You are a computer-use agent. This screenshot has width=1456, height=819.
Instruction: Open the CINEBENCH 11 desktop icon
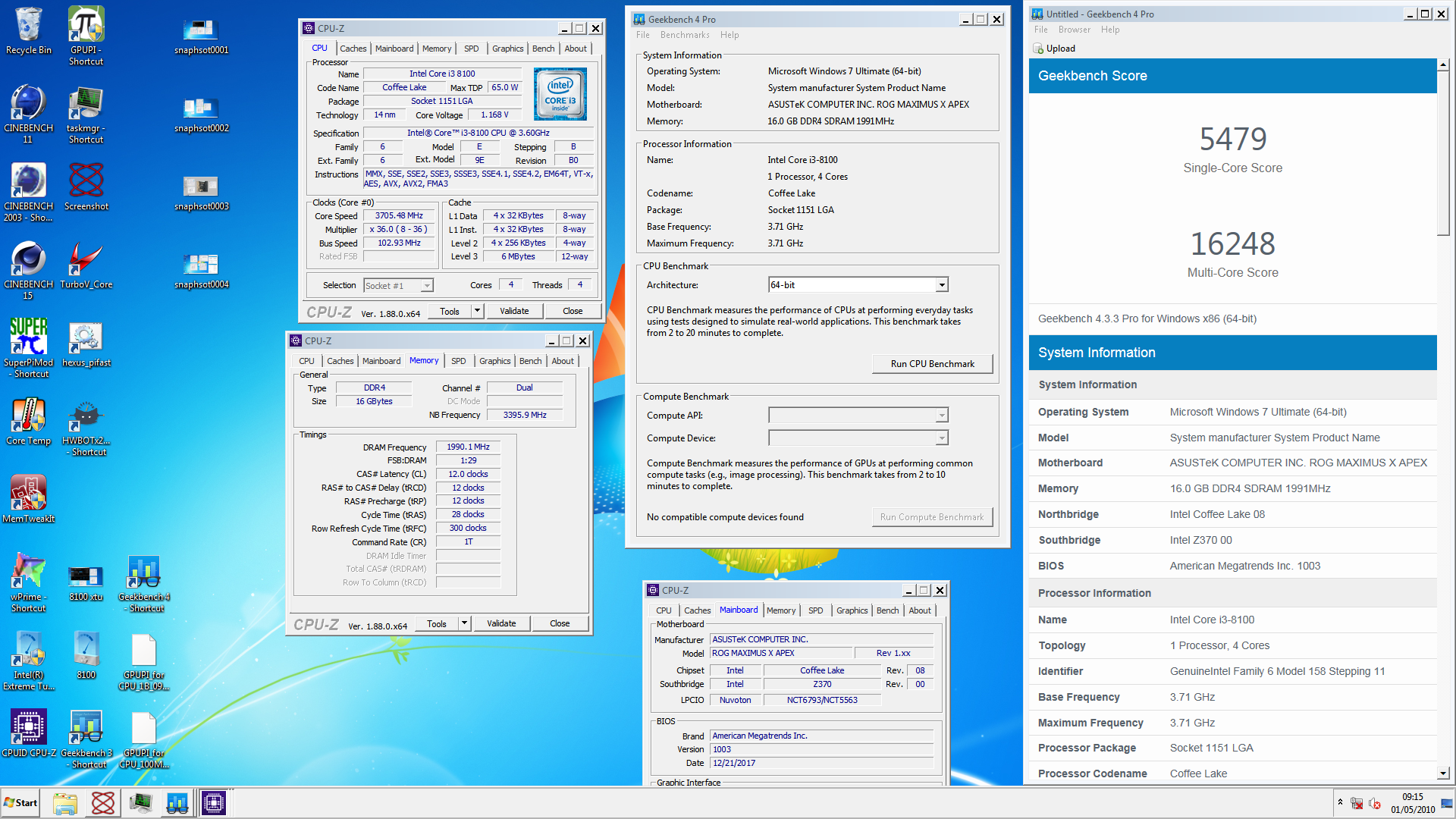coord(29,114)
